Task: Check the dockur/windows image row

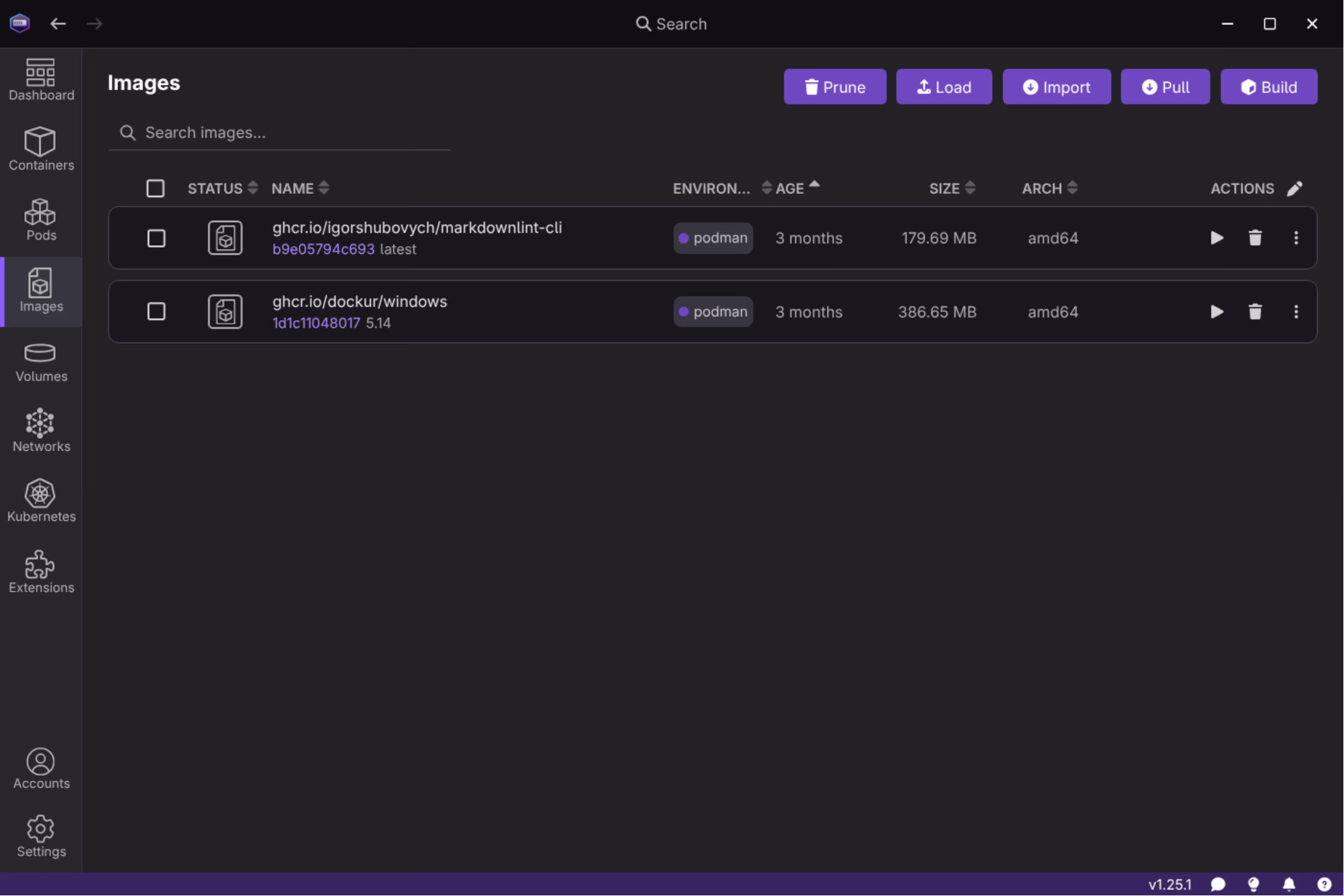Action: tap(156, 312)
